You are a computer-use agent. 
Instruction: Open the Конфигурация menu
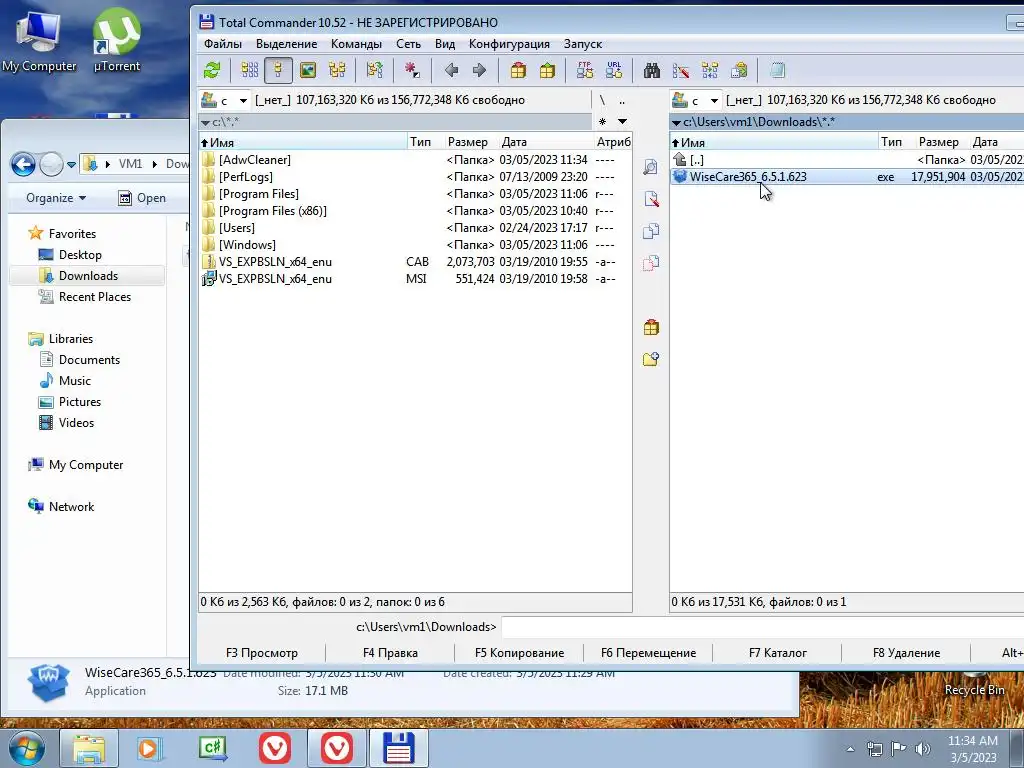509,44
